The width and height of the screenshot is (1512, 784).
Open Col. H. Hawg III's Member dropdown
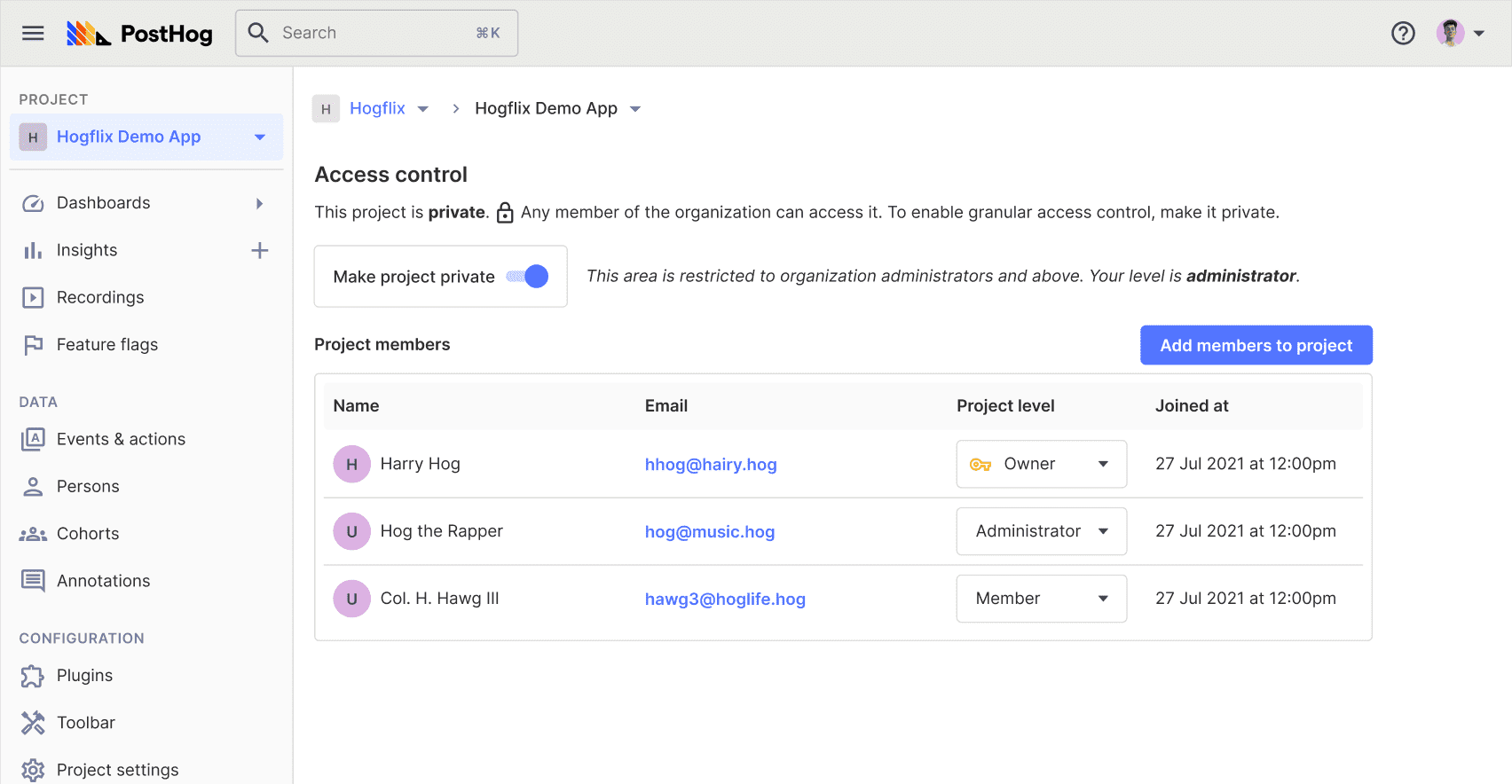pyautogui.click(x=1041, y=599)
